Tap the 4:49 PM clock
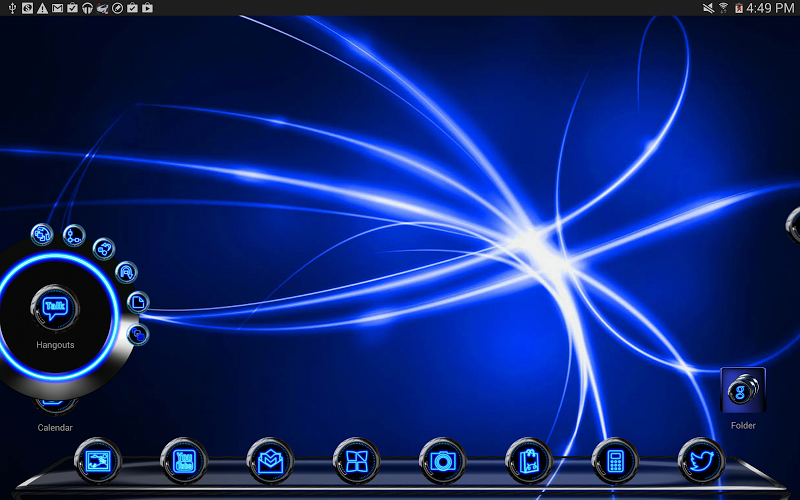This screenshot has width=800, height=500. tap(773, 8)
